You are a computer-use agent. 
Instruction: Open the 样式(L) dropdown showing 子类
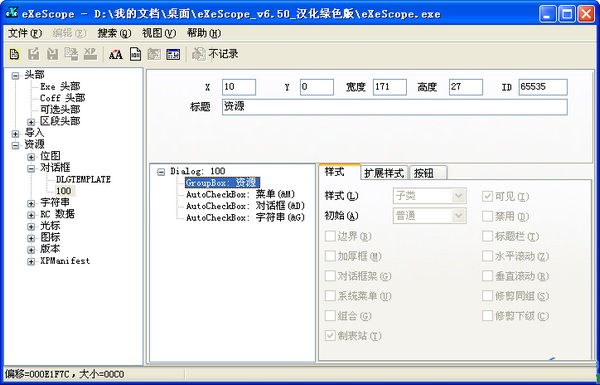point(429,196)
